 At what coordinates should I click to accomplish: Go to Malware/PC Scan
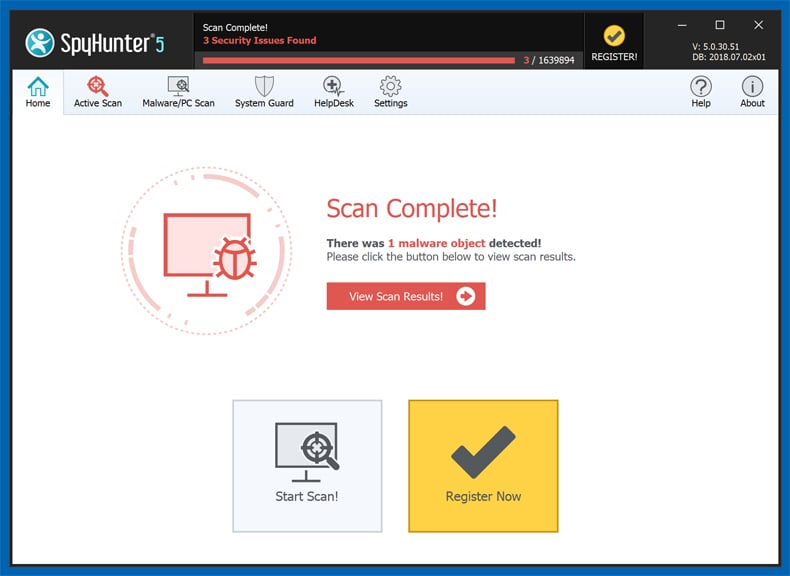(178, 92)
